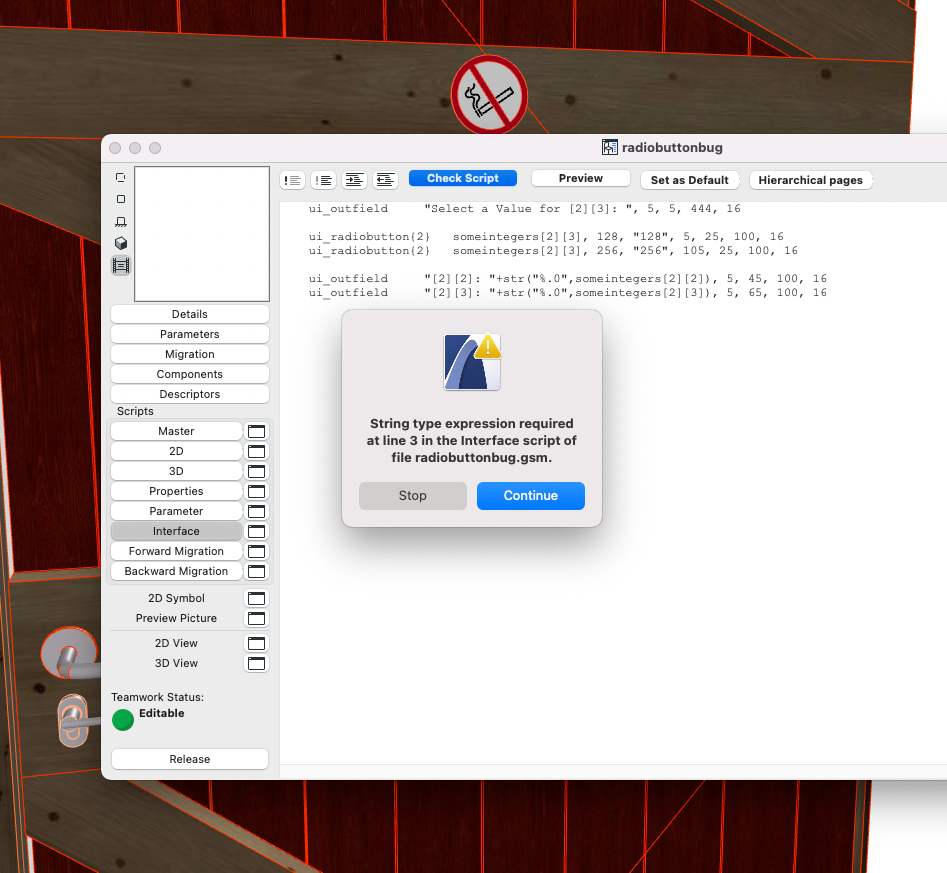The image size is (947, 873).
Task: Select the 2D full view preview icon (solid square)
Action: point(121,199)
